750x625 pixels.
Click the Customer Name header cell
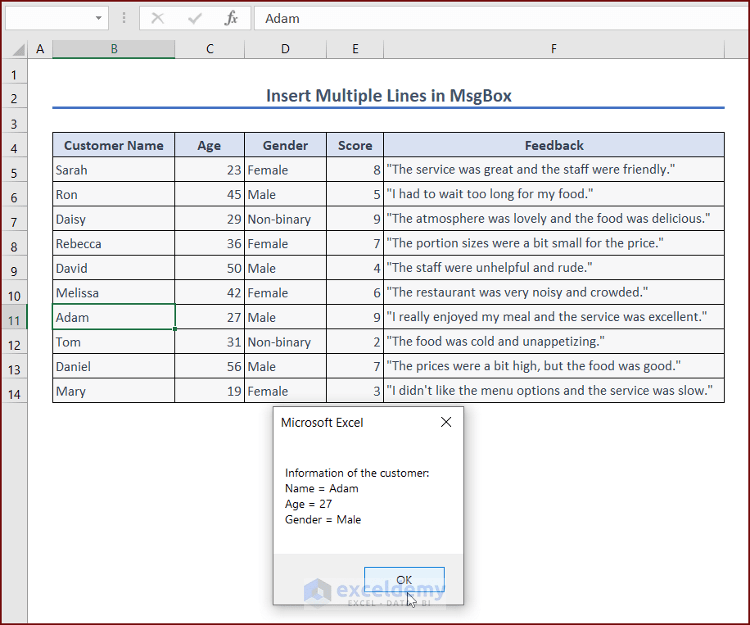[x=114, y=145]
